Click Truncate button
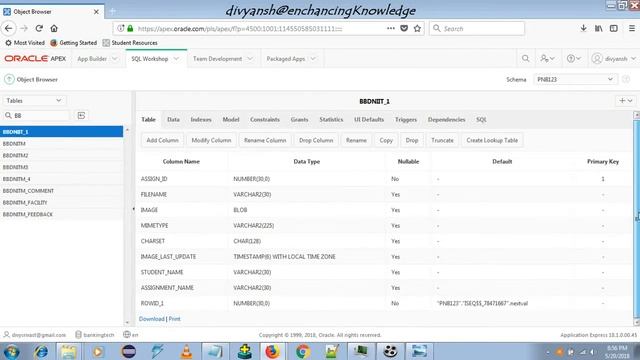640x360 pixels. coord(442,140)
